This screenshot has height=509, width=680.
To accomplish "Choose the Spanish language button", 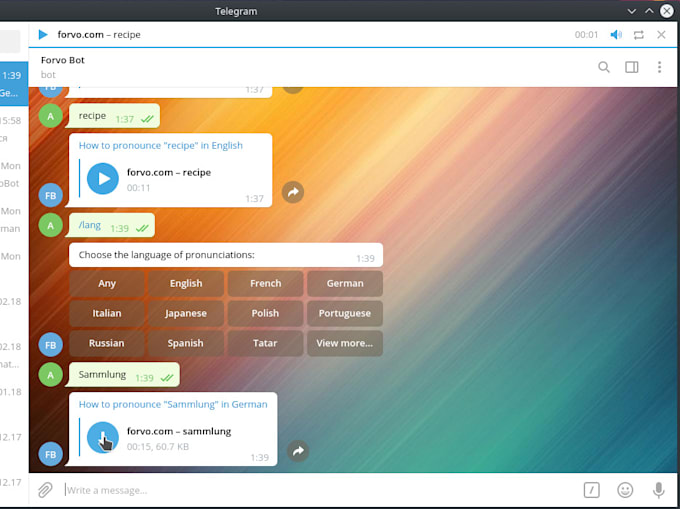I will click(x=186, y=343).
